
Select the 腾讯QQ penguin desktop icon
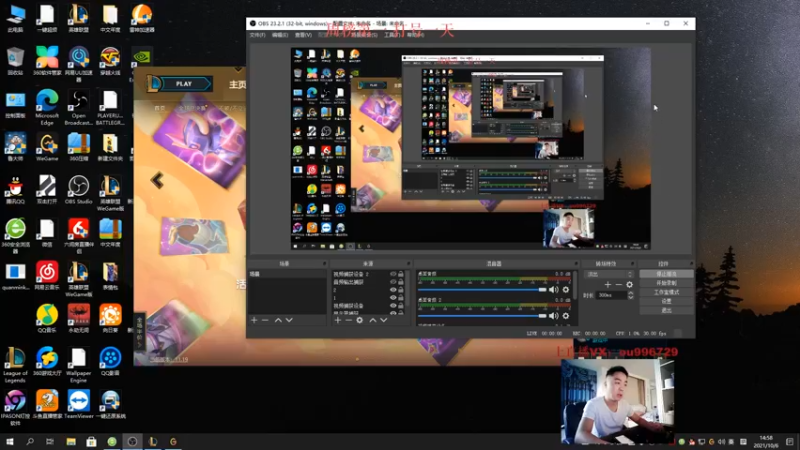point(15,190)
